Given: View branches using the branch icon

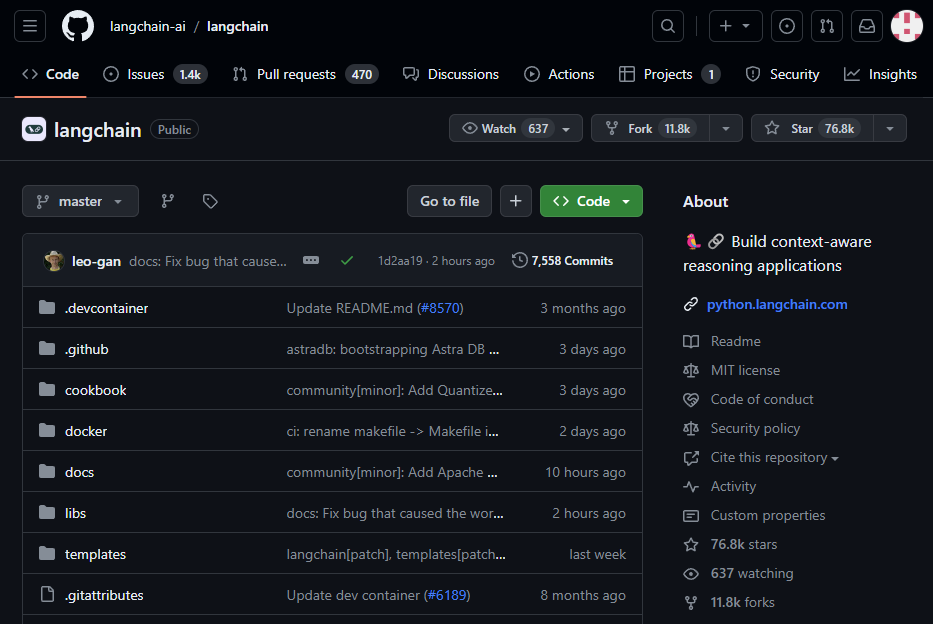Looking at the screenshot, I should 168,201.
